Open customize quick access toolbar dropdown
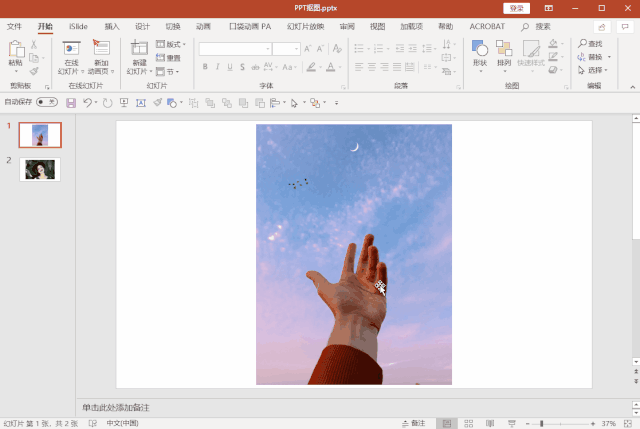 coord(336,103)
